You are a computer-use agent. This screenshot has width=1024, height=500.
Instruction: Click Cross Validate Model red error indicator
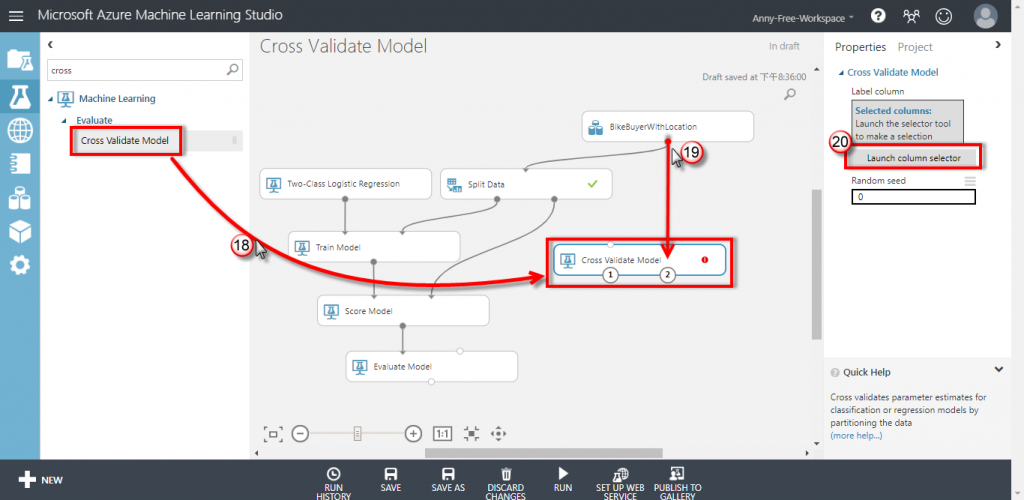[705, 260]
